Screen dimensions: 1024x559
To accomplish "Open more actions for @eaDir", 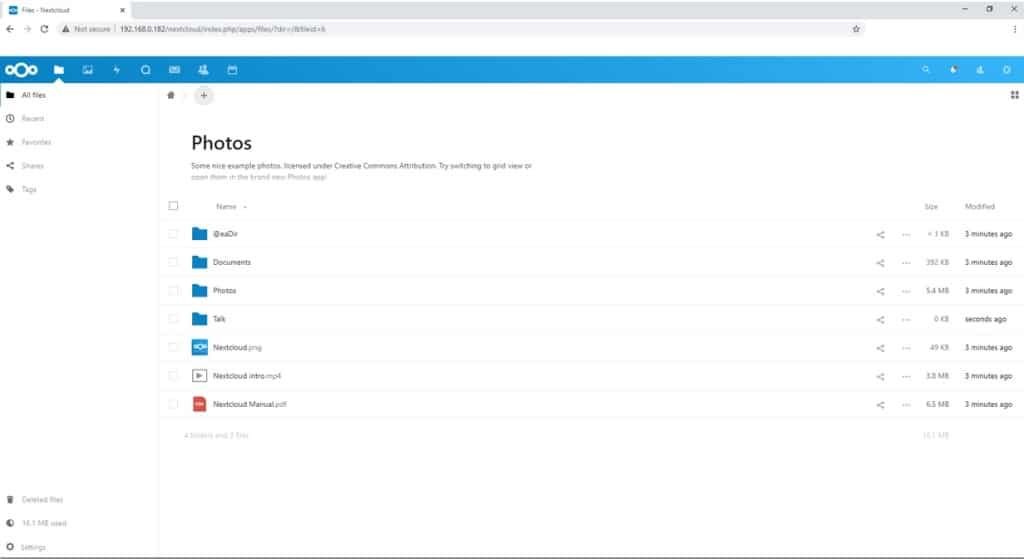I will coord(906,234).
